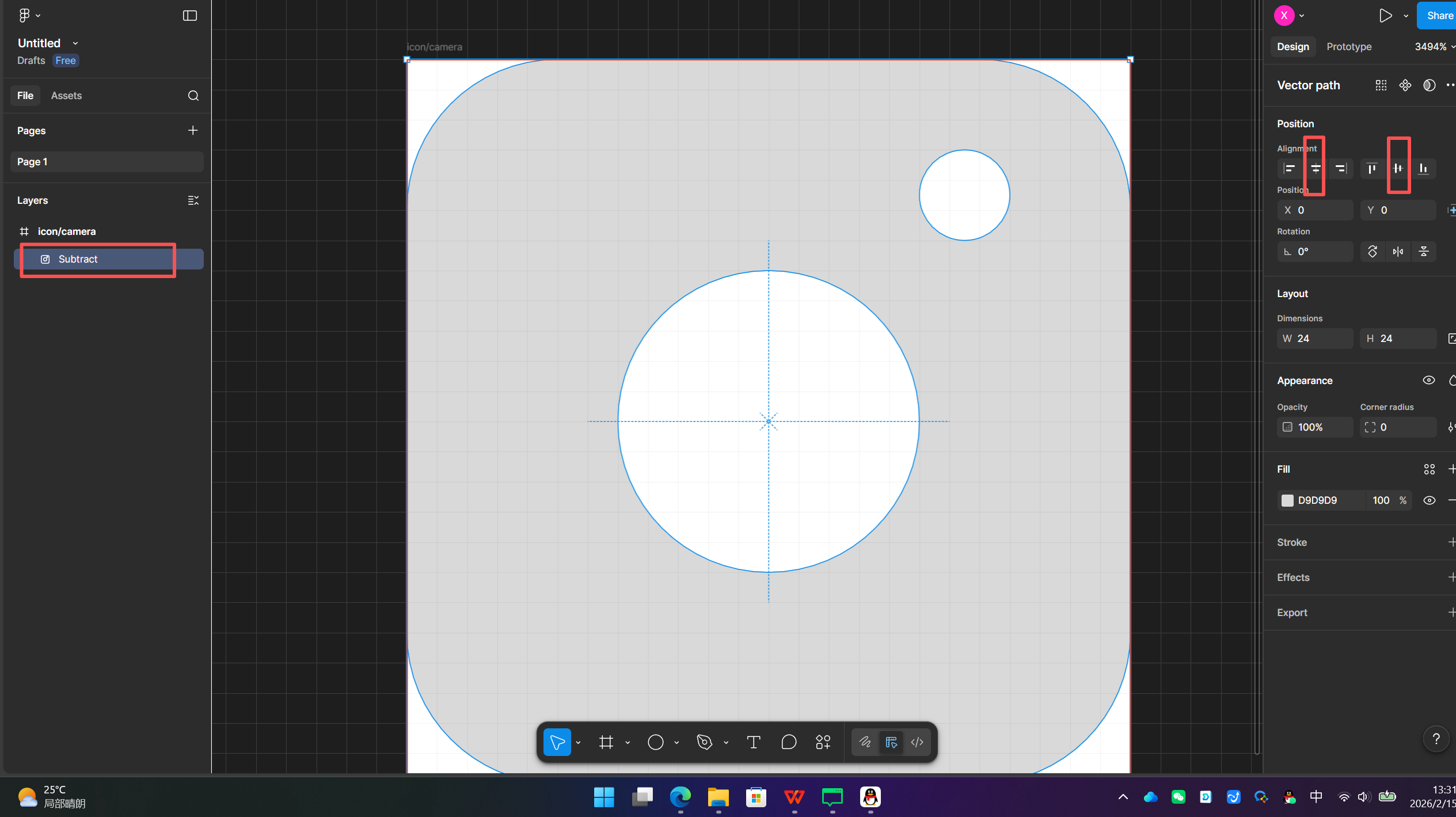Toggle fill visibility eye for D9D9D9
The width and height of the screenshot is (1456, 817).
(x=1429, y=500)
